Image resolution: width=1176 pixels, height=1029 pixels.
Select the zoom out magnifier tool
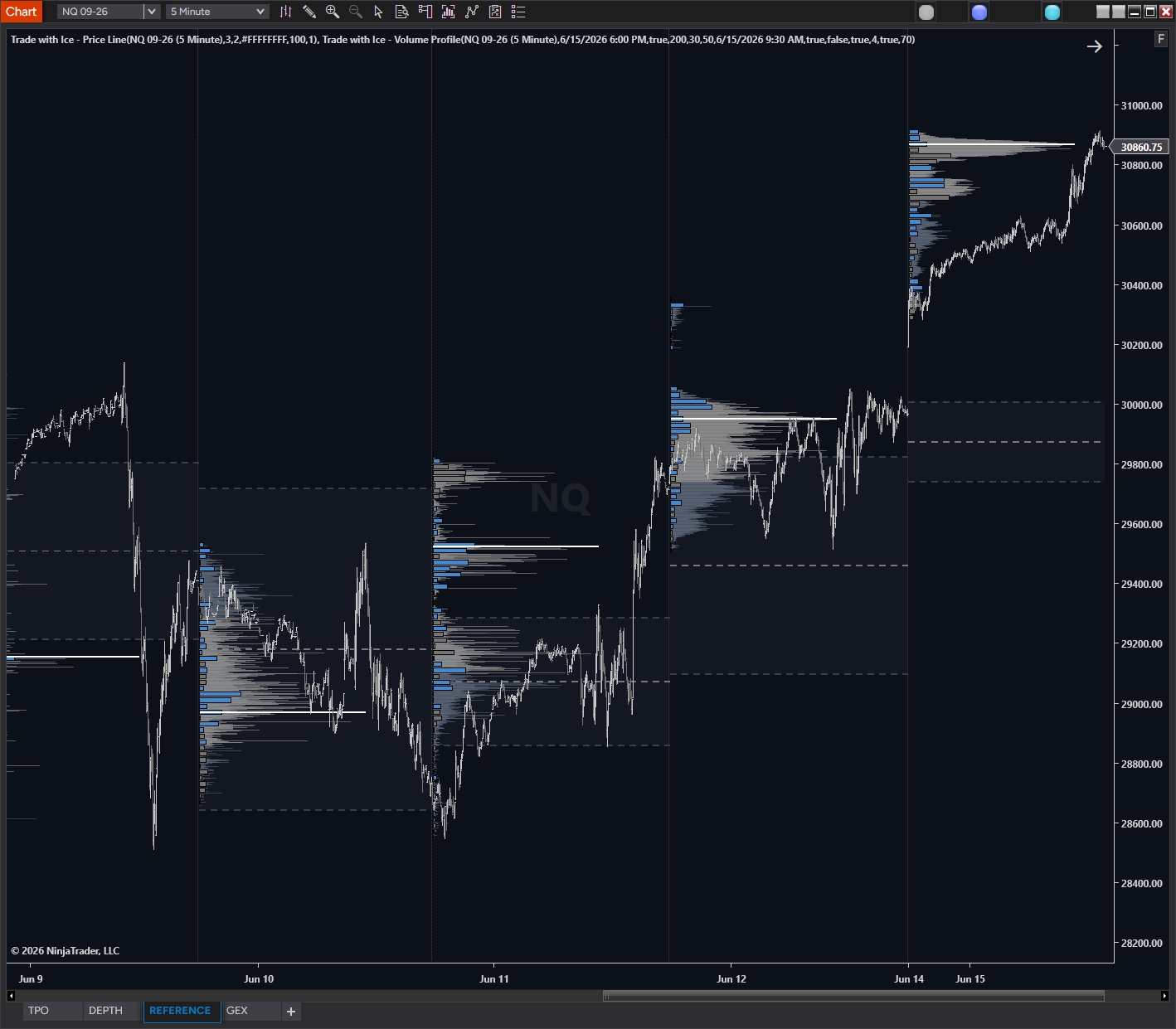point(356,12)
